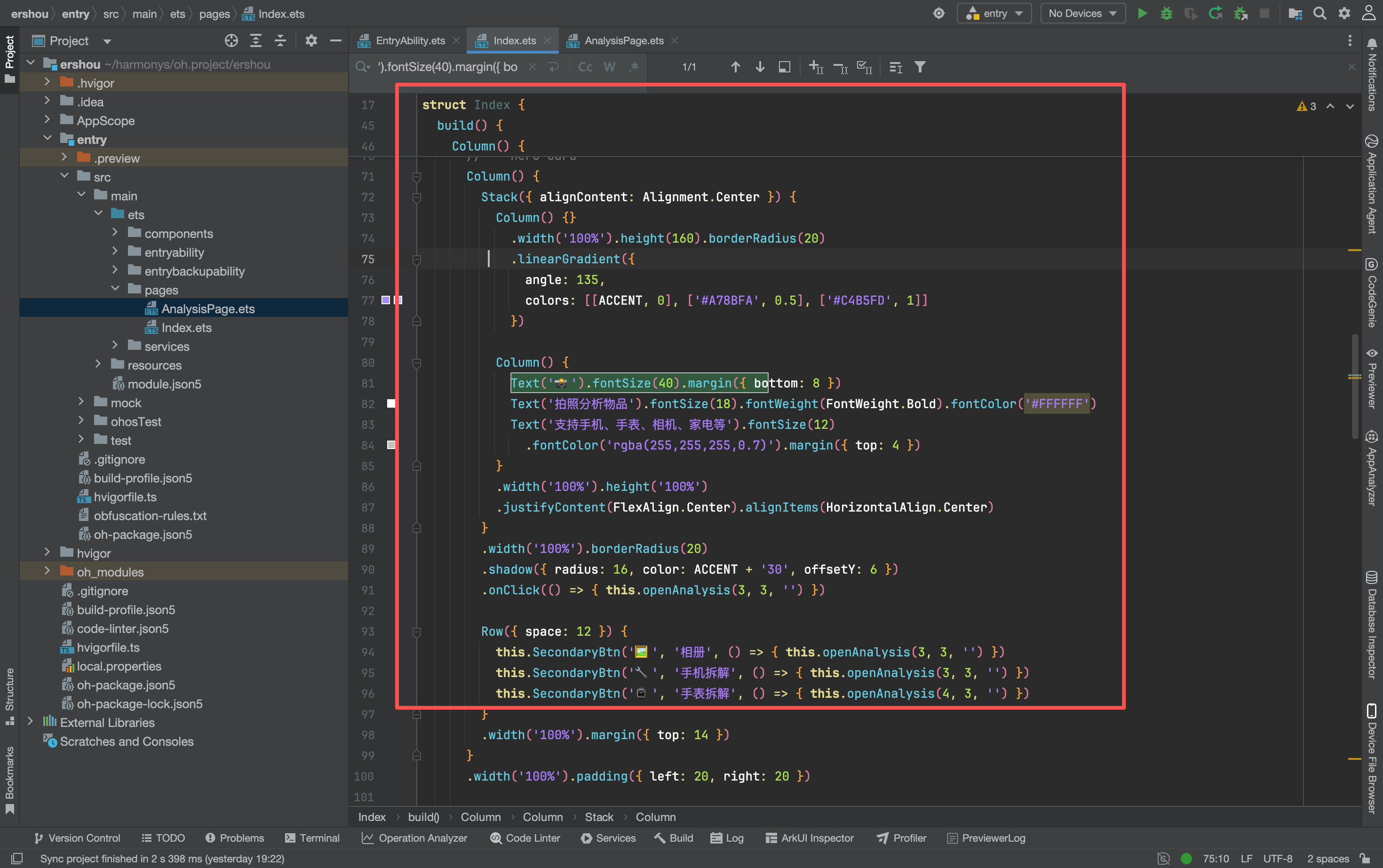The width and height of the screenshot is (1383, 868).
Task: Toggle the whole words W option
Action: pos(609,67)
